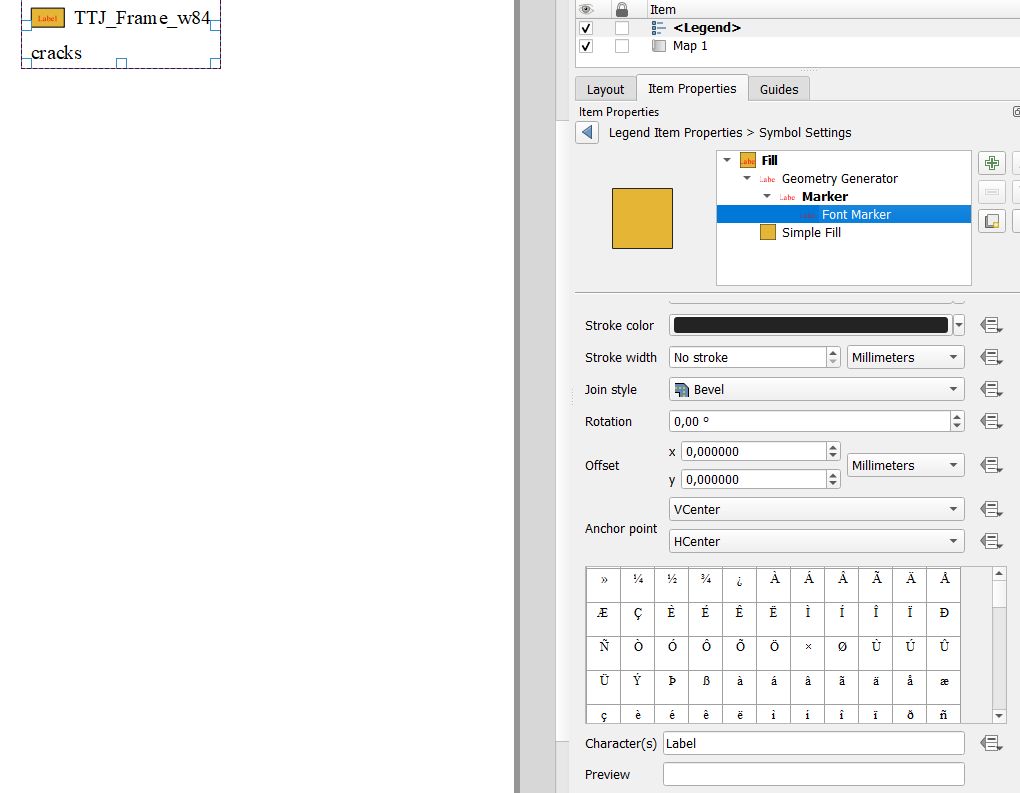1020x793 pixels.
Task: Click the Stroke width value field
Action: [748, 357]
